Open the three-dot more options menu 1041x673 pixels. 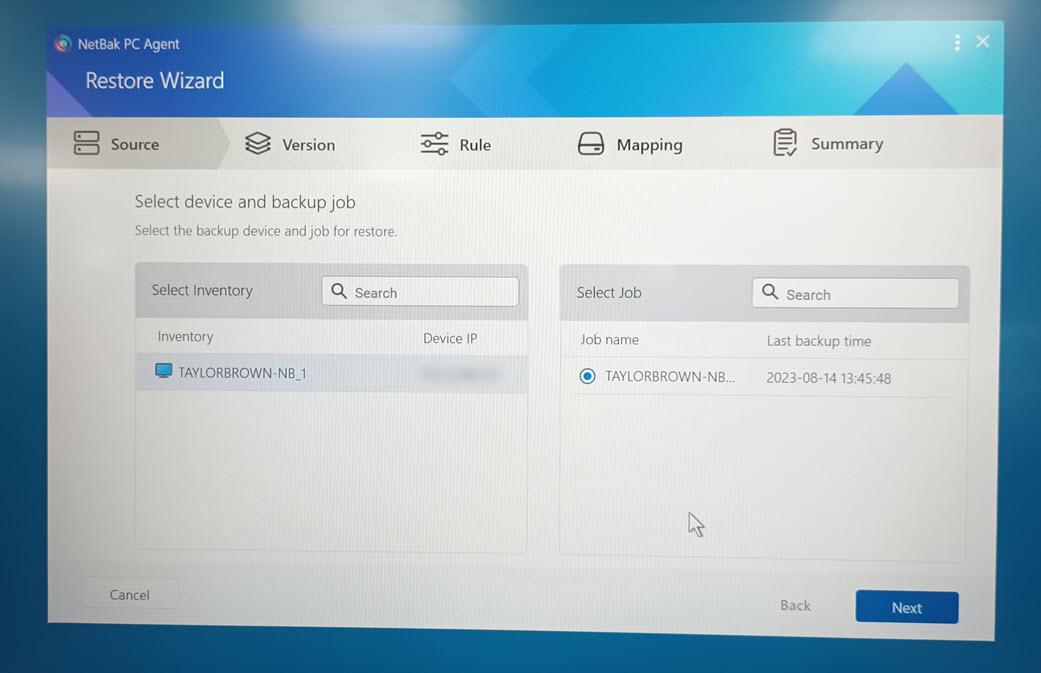(x=957, y=42)
